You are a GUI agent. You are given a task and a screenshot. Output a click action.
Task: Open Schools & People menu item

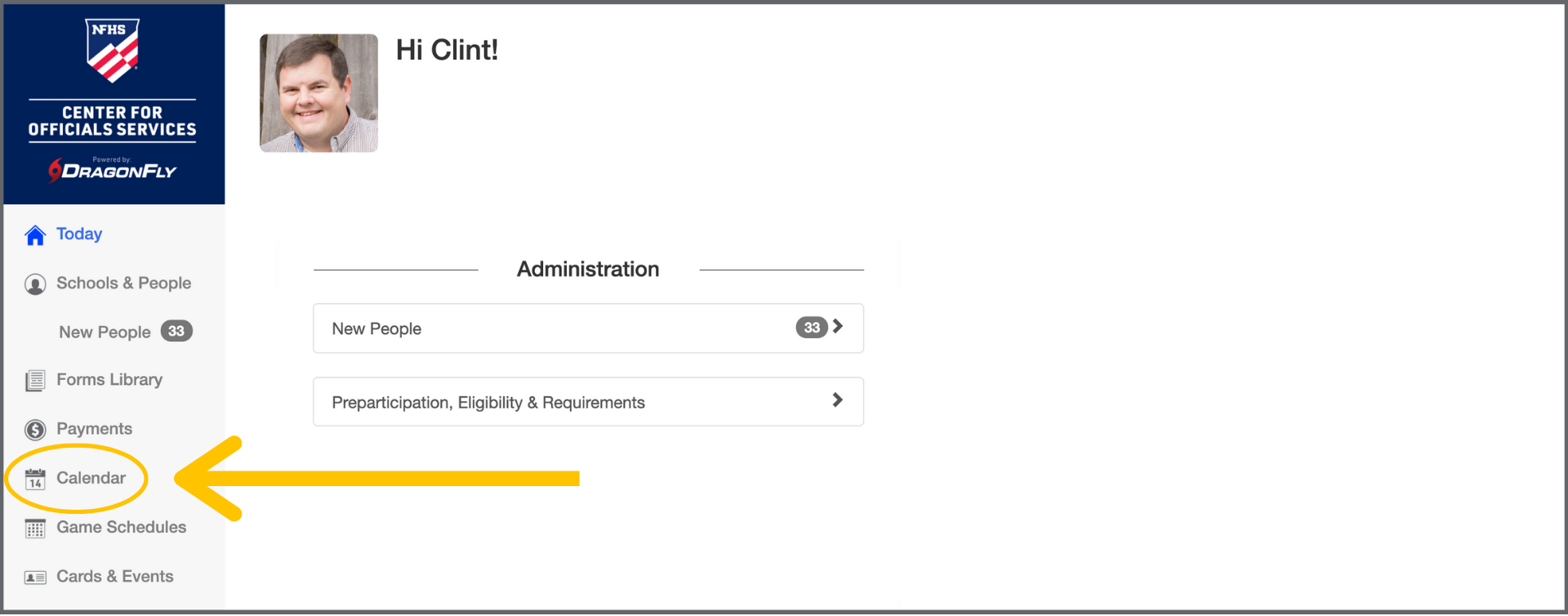[x=123, y=283]
